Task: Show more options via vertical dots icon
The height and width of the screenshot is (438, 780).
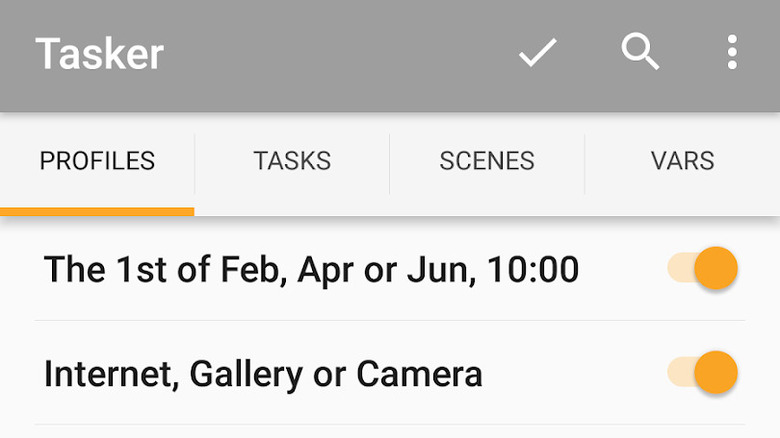Action: (732, 52)
